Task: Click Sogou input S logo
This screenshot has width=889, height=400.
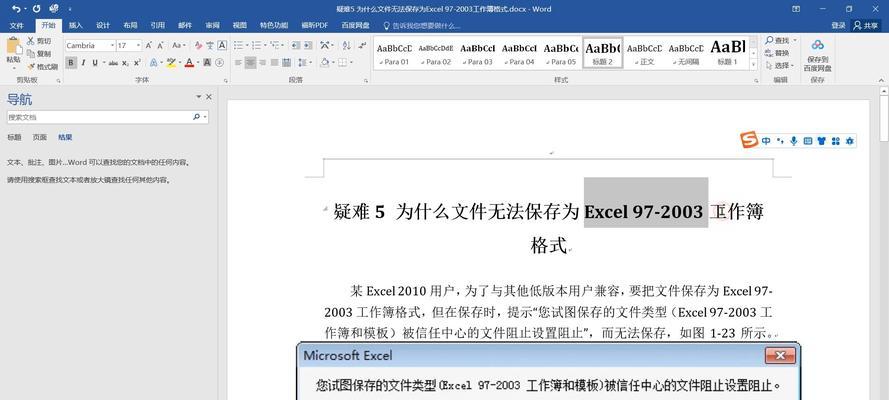Action: (749, 140)
